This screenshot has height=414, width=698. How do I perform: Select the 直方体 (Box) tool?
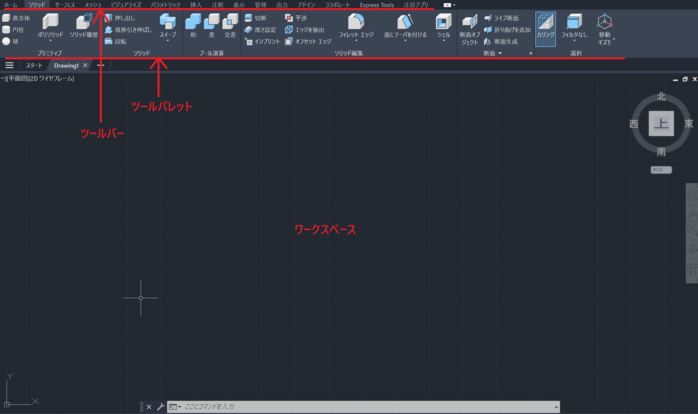[x=16, y=17]
